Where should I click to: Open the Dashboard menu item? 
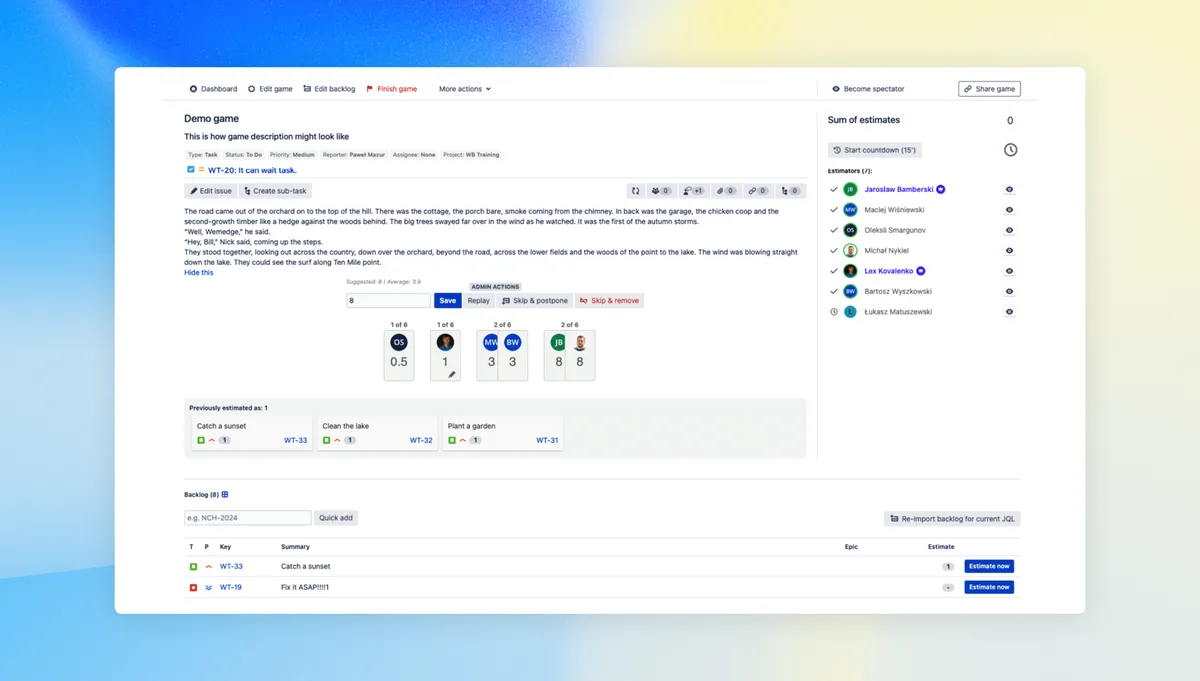[213, 89]
